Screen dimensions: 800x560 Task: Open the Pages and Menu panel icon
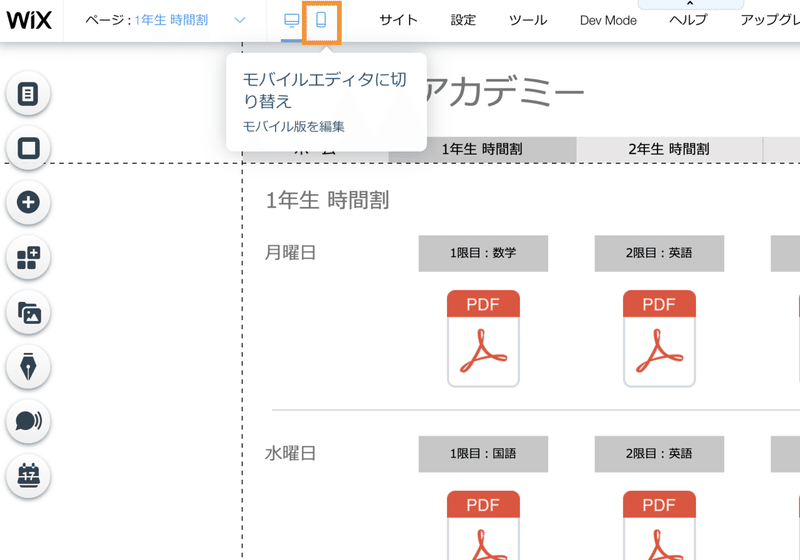click(x=28, y=94)
